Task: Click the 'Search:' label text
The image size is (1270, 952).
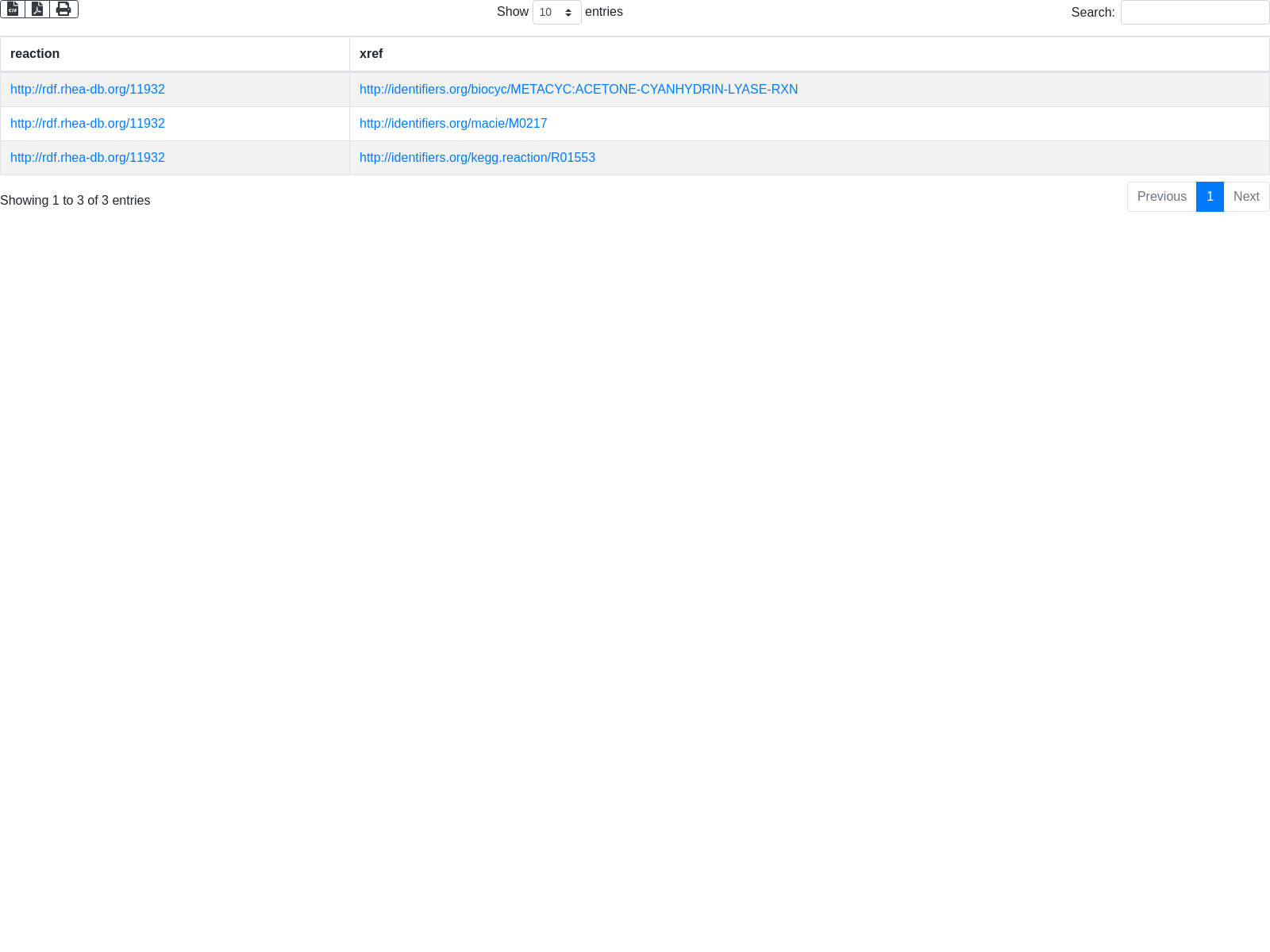Action: (1092, 13)
